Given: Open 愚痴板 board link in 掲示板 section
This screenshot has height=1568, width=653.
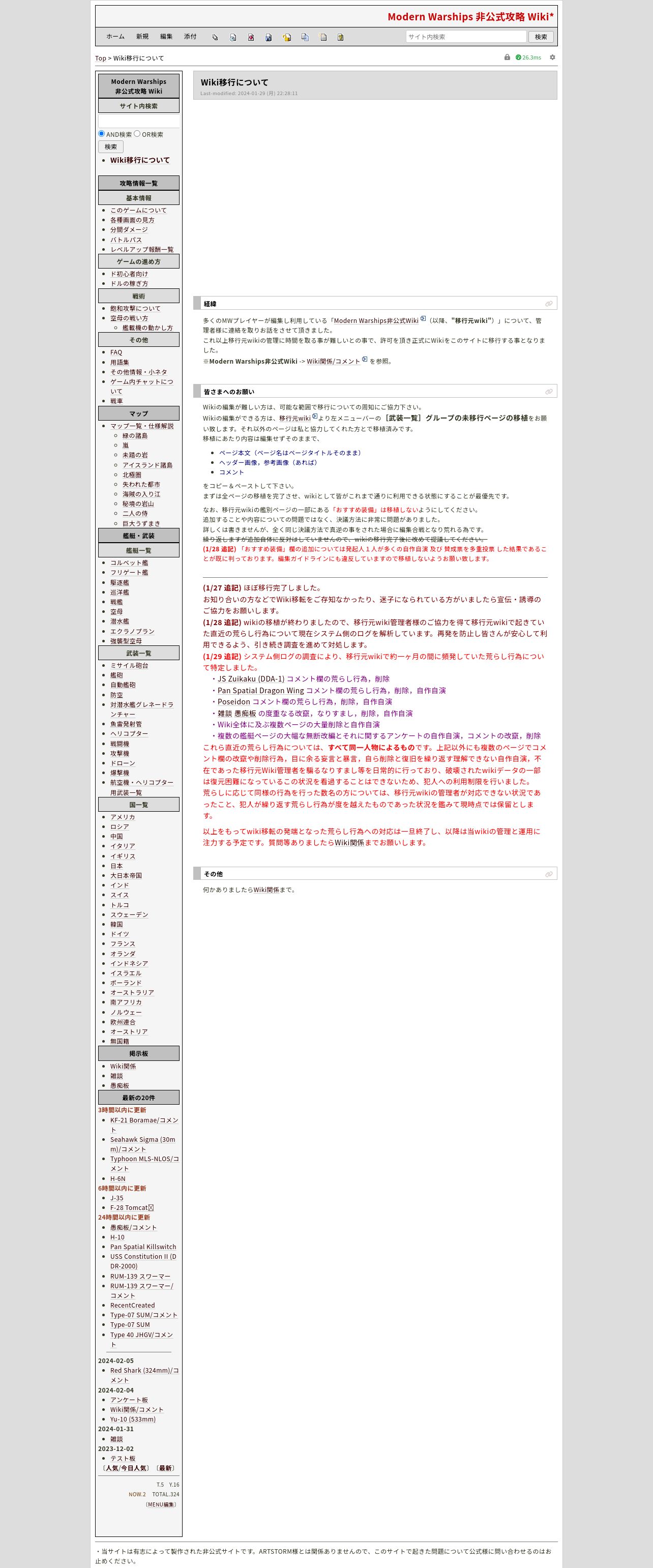Looking at the screenshot, I should coord(120,1085).
